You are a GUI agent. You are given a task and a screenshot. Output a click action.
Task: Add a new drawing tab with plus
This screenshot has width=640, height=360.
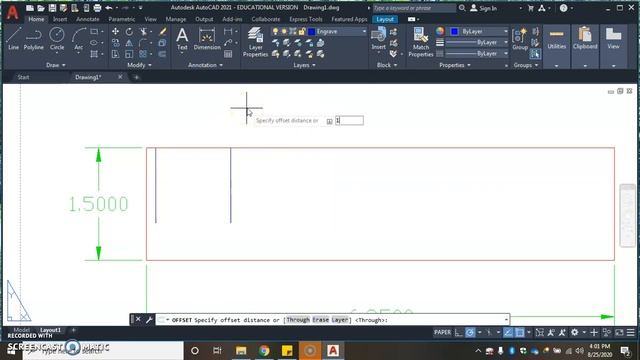tap(136, 77)
